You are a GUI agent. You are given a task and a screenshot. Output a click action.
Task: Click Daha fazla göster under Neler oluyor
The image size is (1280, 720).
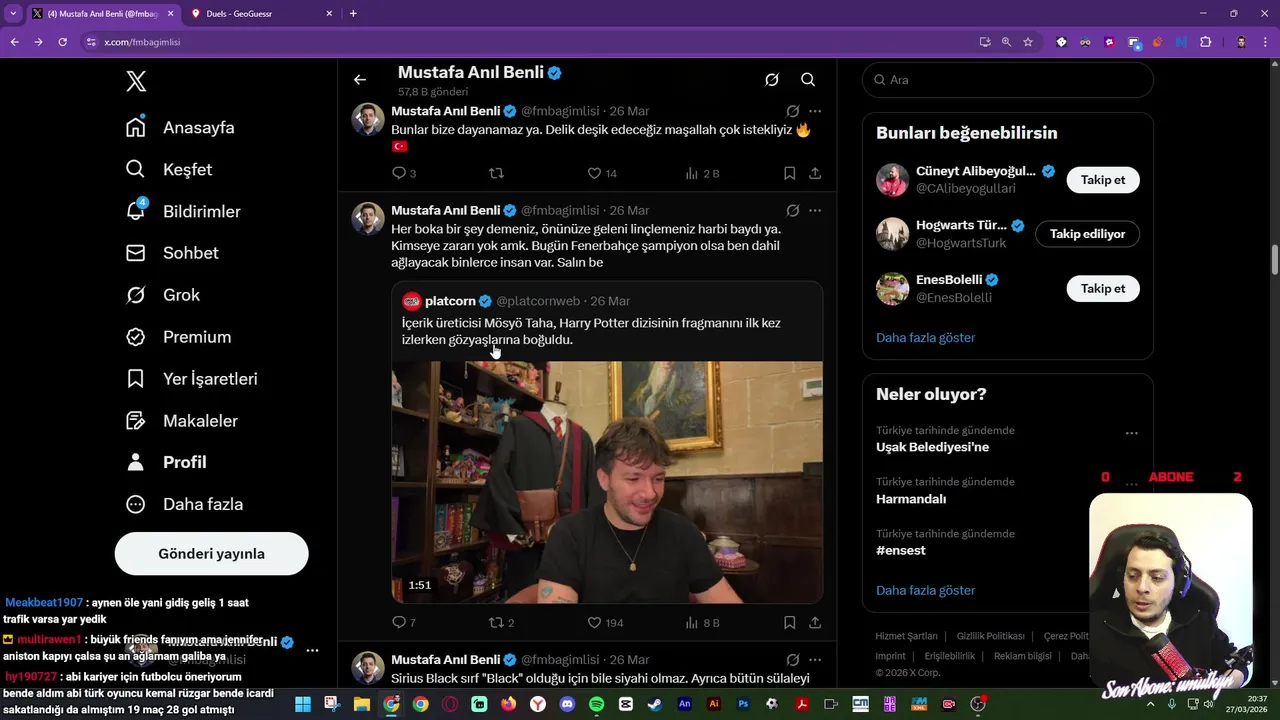[x=925, y=590]
